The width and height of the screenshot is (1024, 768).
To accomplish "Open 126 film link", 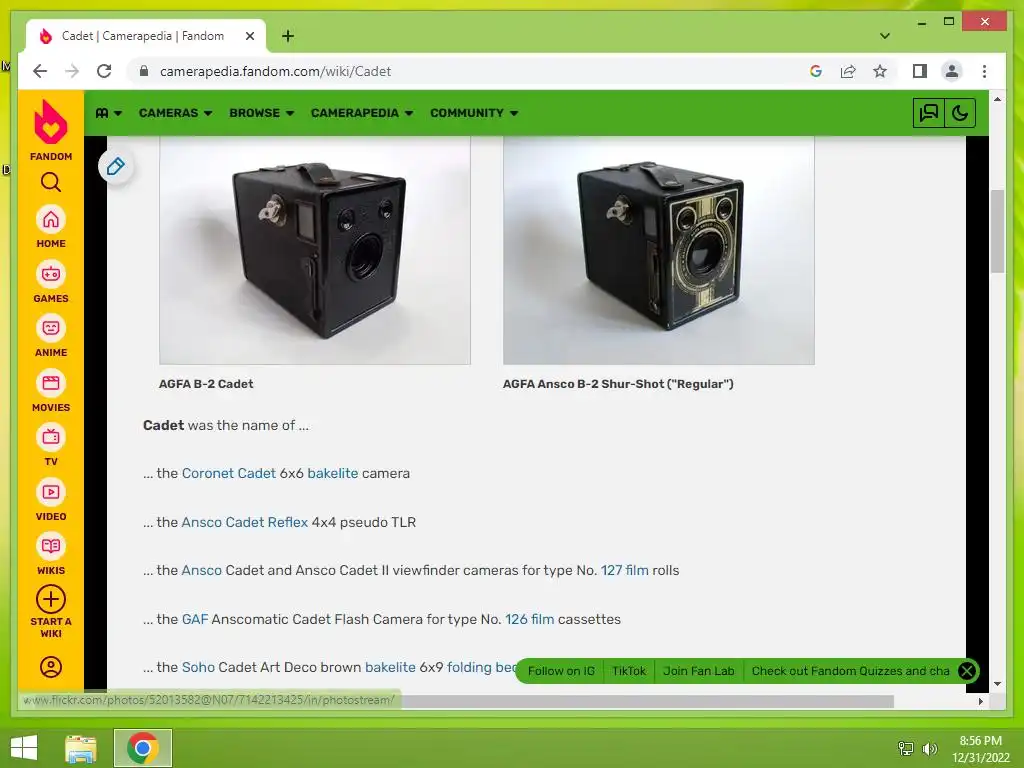I will 530,619.
